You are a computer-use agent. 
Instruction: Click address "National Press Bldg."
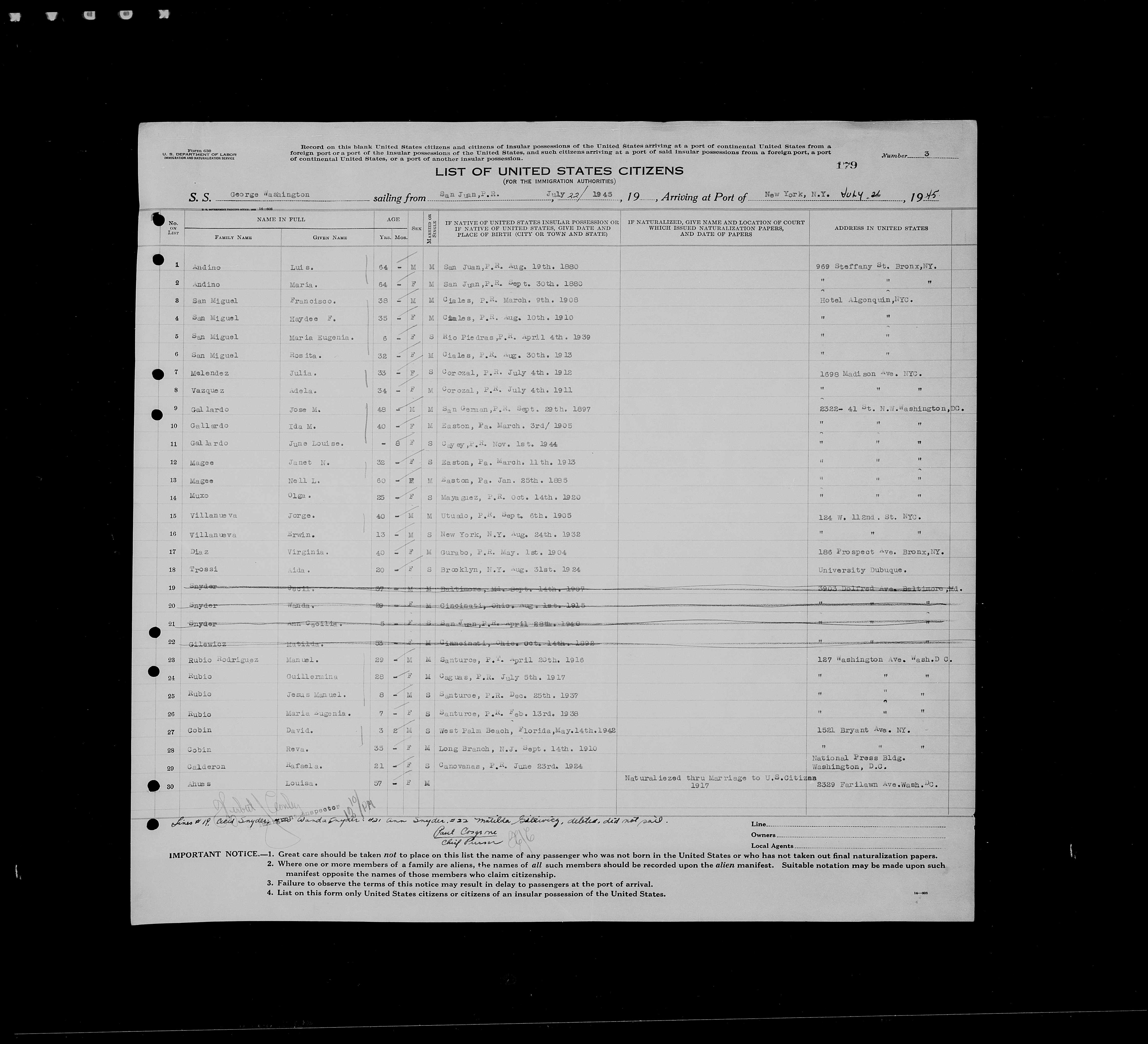(858, 758)
